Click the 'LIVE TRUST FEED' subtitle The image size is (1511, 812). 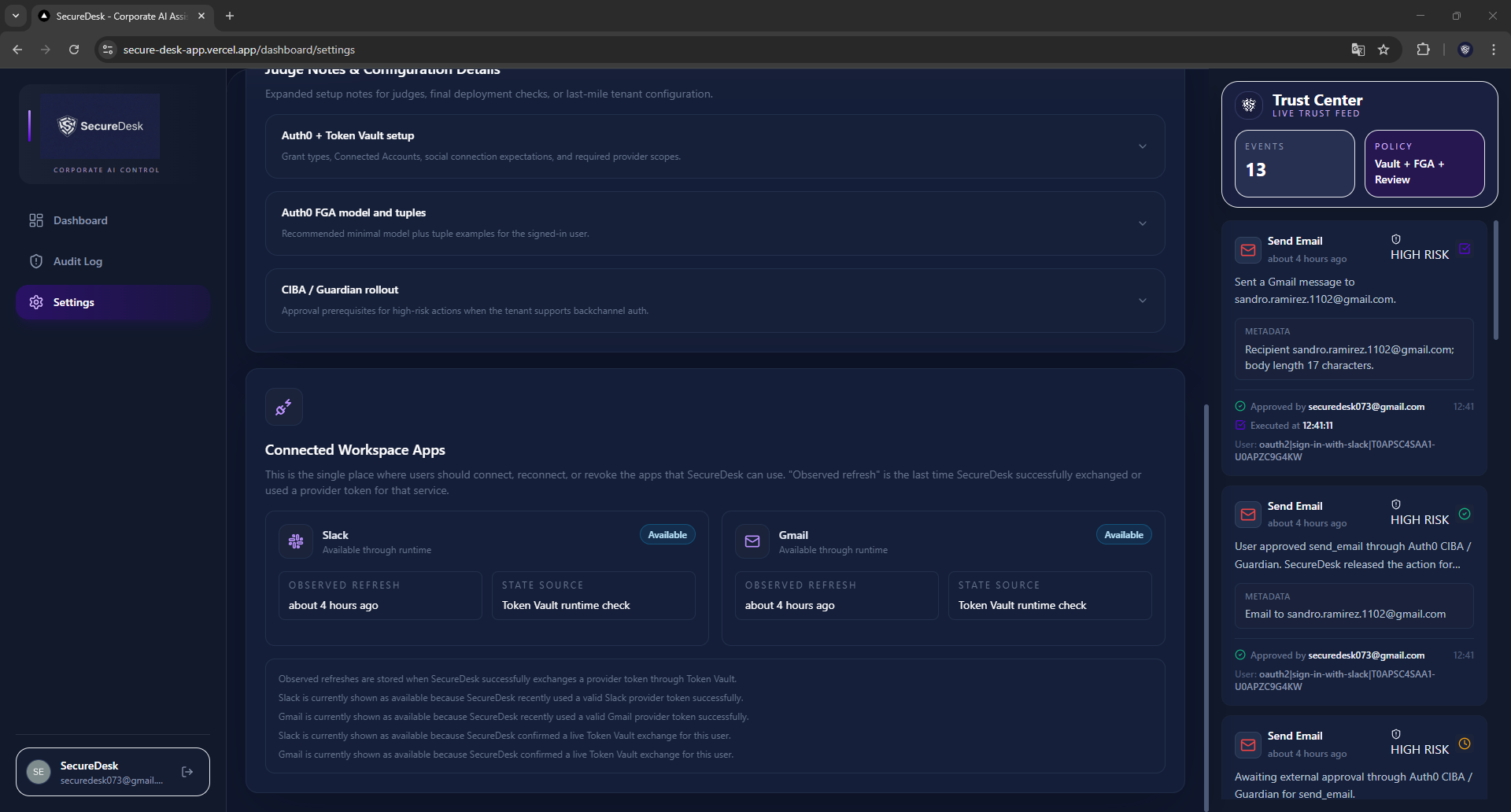click(x=1316, y=113)
